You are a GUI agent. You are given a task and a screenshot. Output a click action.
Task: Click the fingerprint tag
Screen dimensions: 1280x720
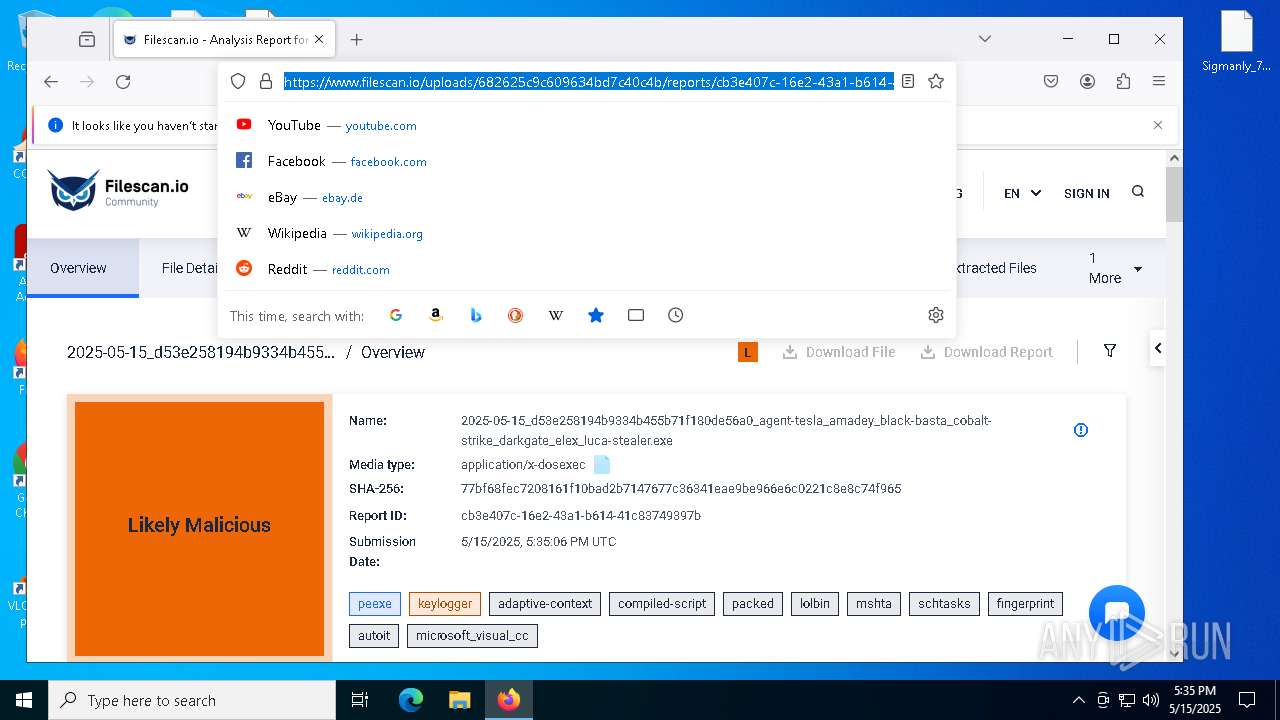click(1025, 604)
